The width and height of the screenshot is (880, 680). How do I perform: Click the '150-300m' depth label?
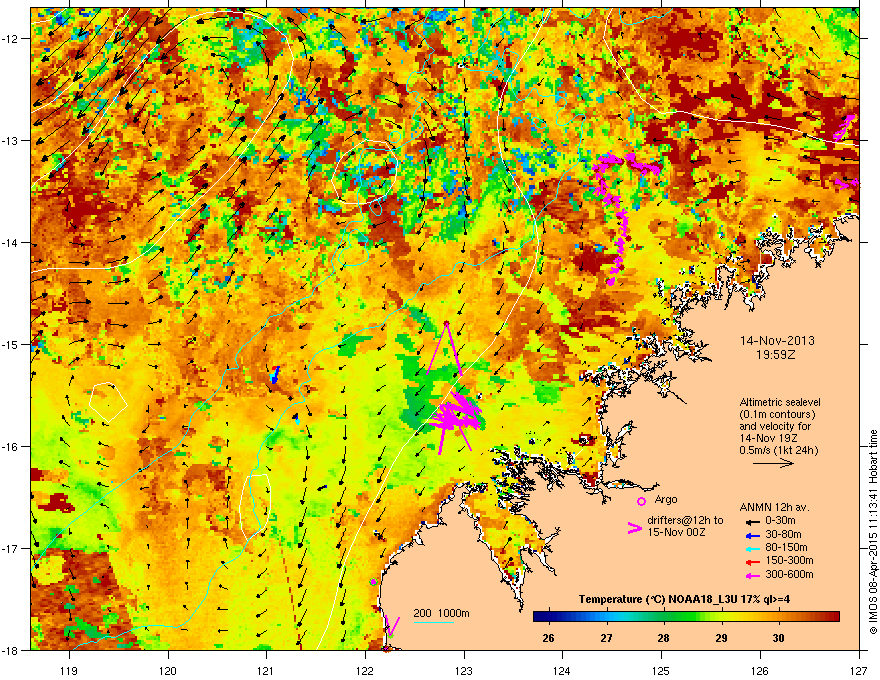tap(789, 560)
